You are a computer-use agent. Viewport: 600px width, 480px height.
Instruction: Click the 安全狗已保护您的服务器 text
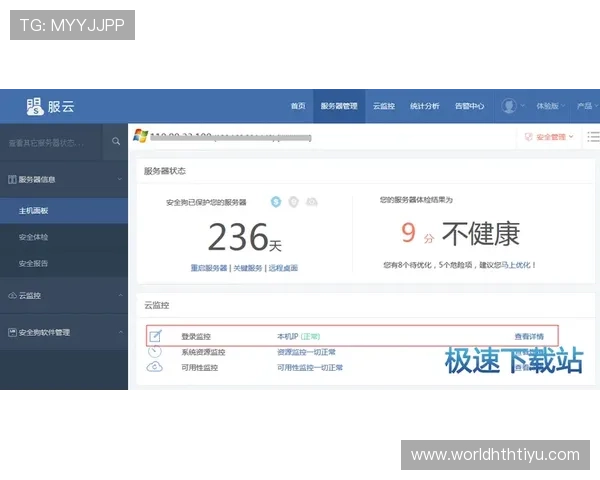[x=206, y=202]
